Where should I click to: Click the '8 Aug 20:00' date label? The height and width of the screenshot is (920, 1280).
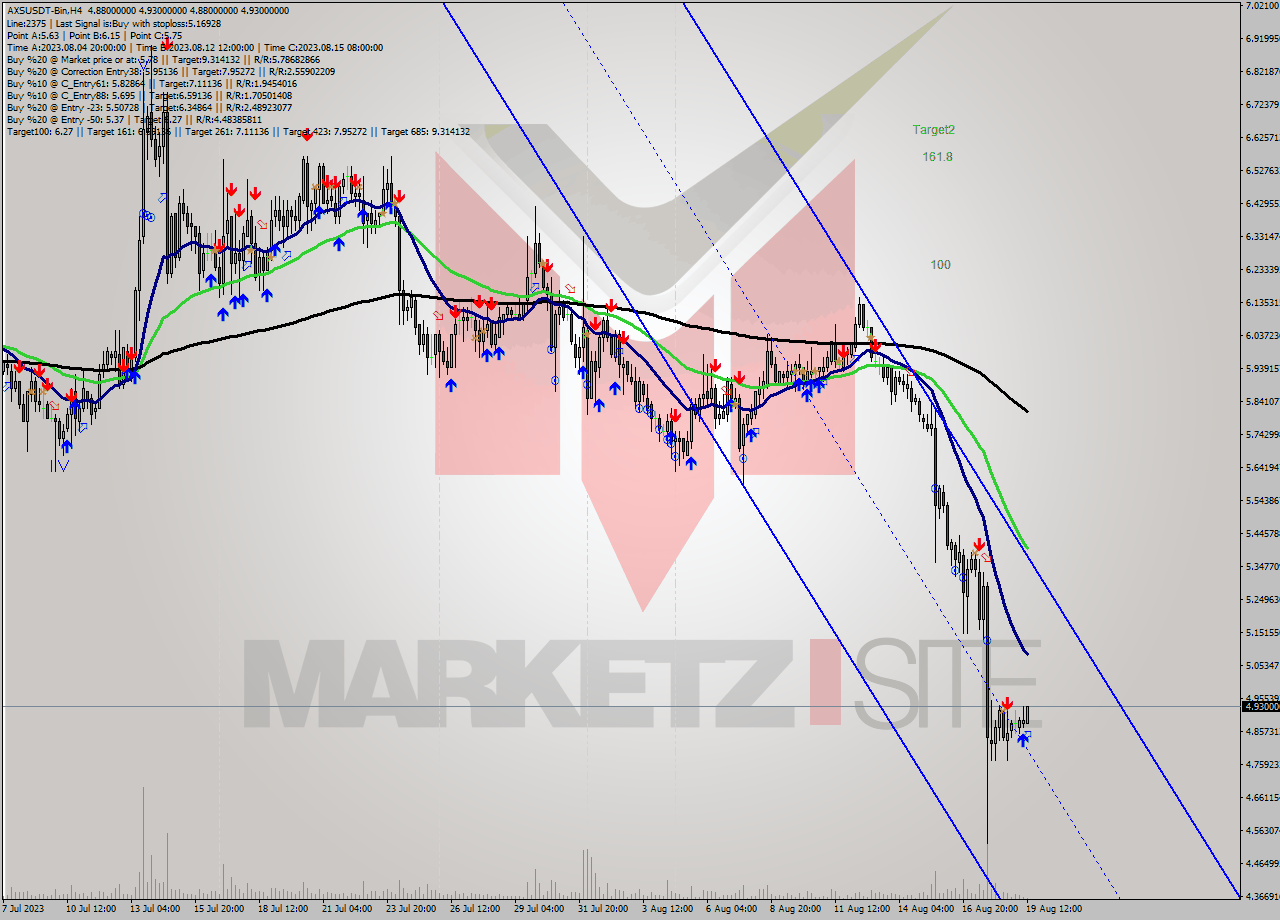(x=794, y=909)
